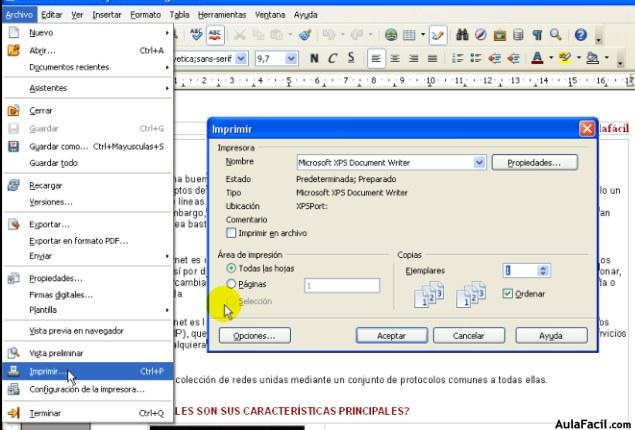This screenshot has height=430, width=635.
Task: Select the Páginas radio button
Action: 231,284
